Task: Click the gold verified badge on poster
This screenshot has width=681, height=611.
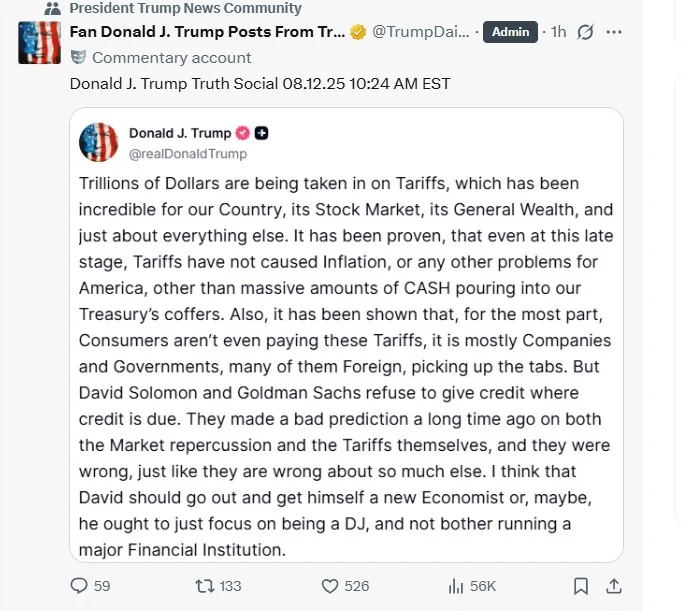Action: point(357,32)
